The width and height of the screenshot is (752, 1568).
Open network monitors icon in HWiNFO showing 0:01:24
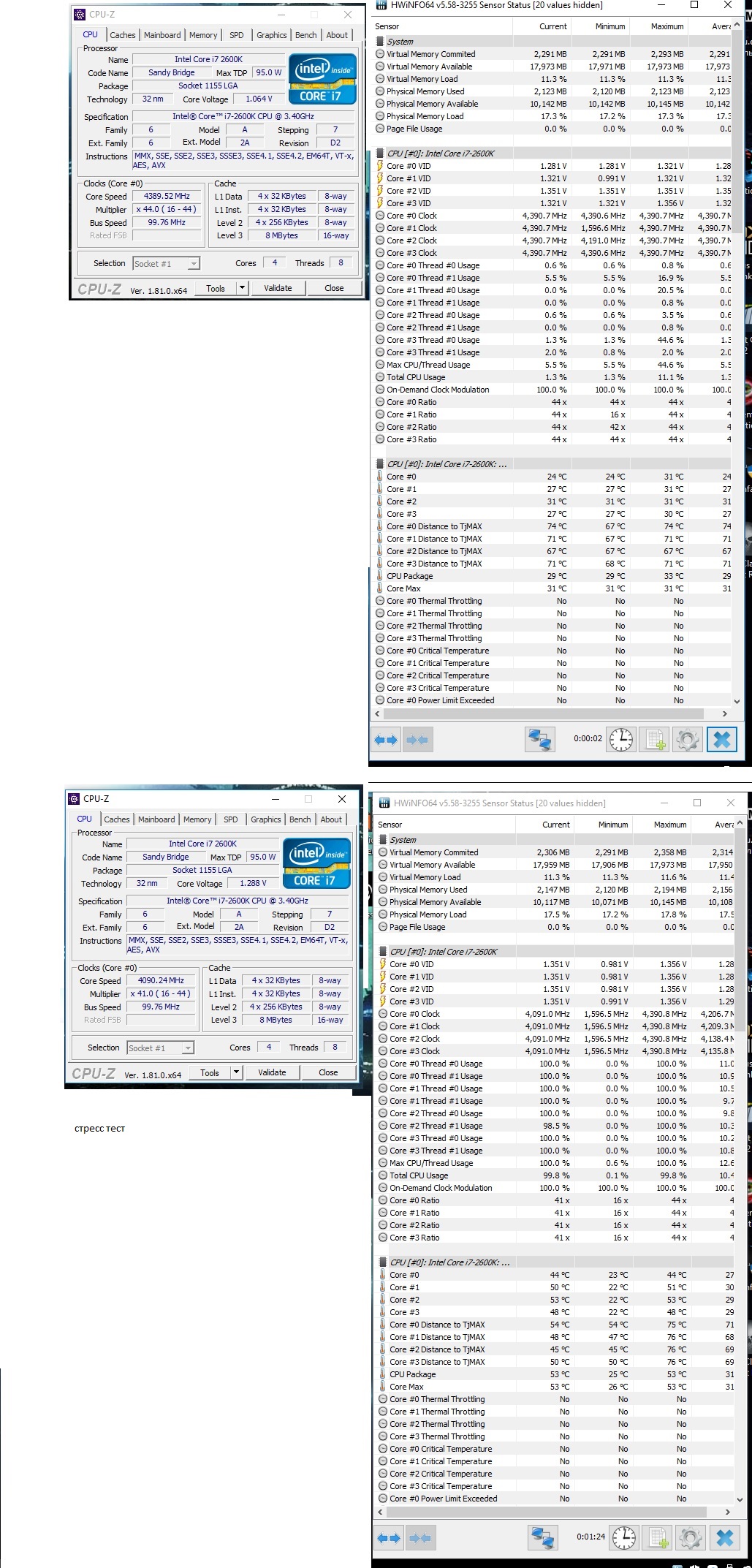(x=543, y=1538)
